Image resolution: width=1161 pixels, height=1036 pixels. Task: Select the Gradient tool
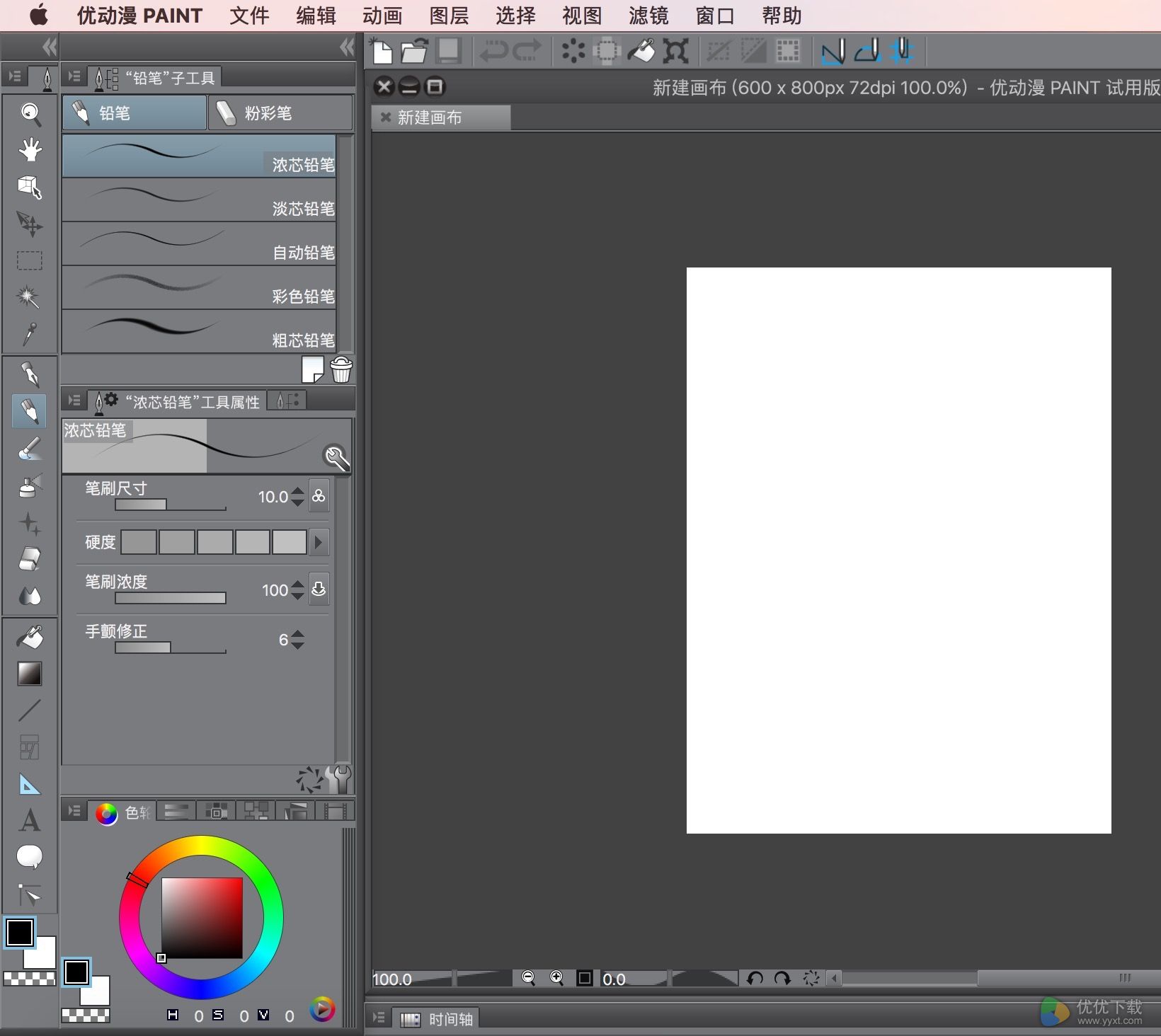tap(30, 674)
